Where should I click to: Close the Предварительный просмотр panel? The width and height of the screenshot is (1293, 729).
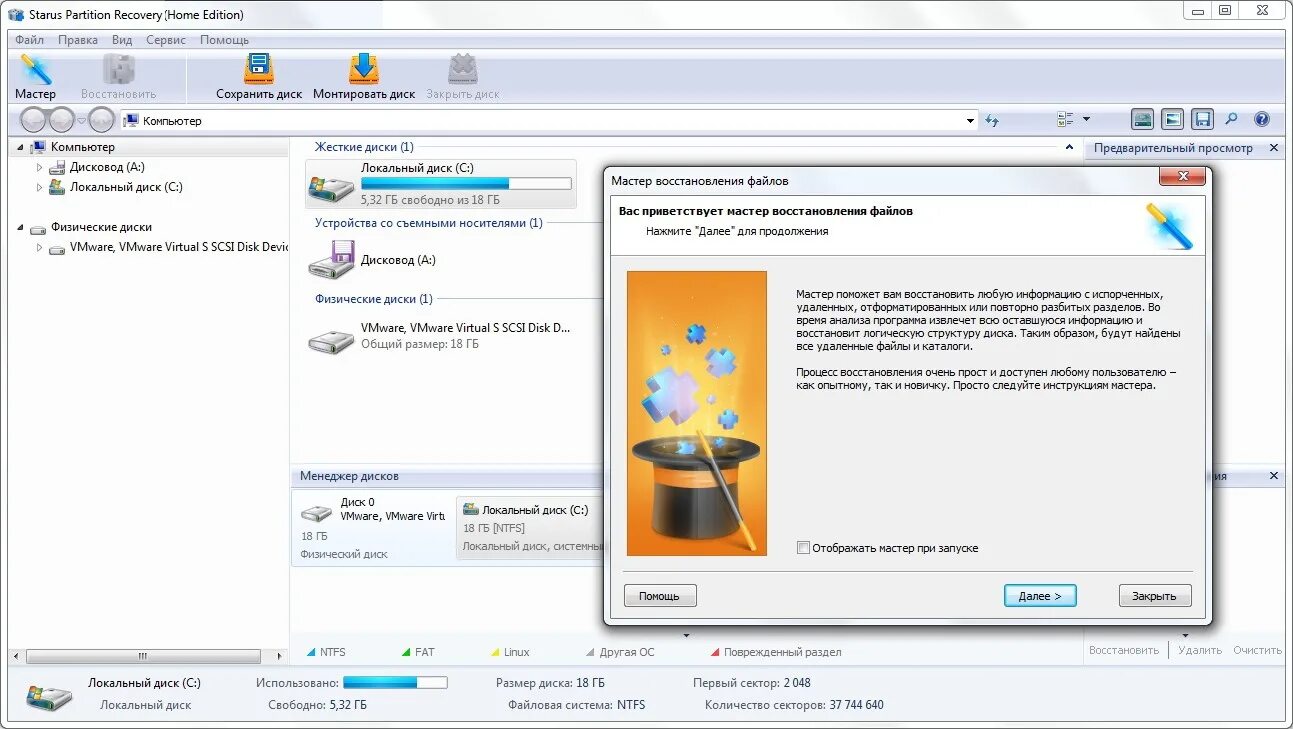pyautogui.click(x=1274, y=148)
